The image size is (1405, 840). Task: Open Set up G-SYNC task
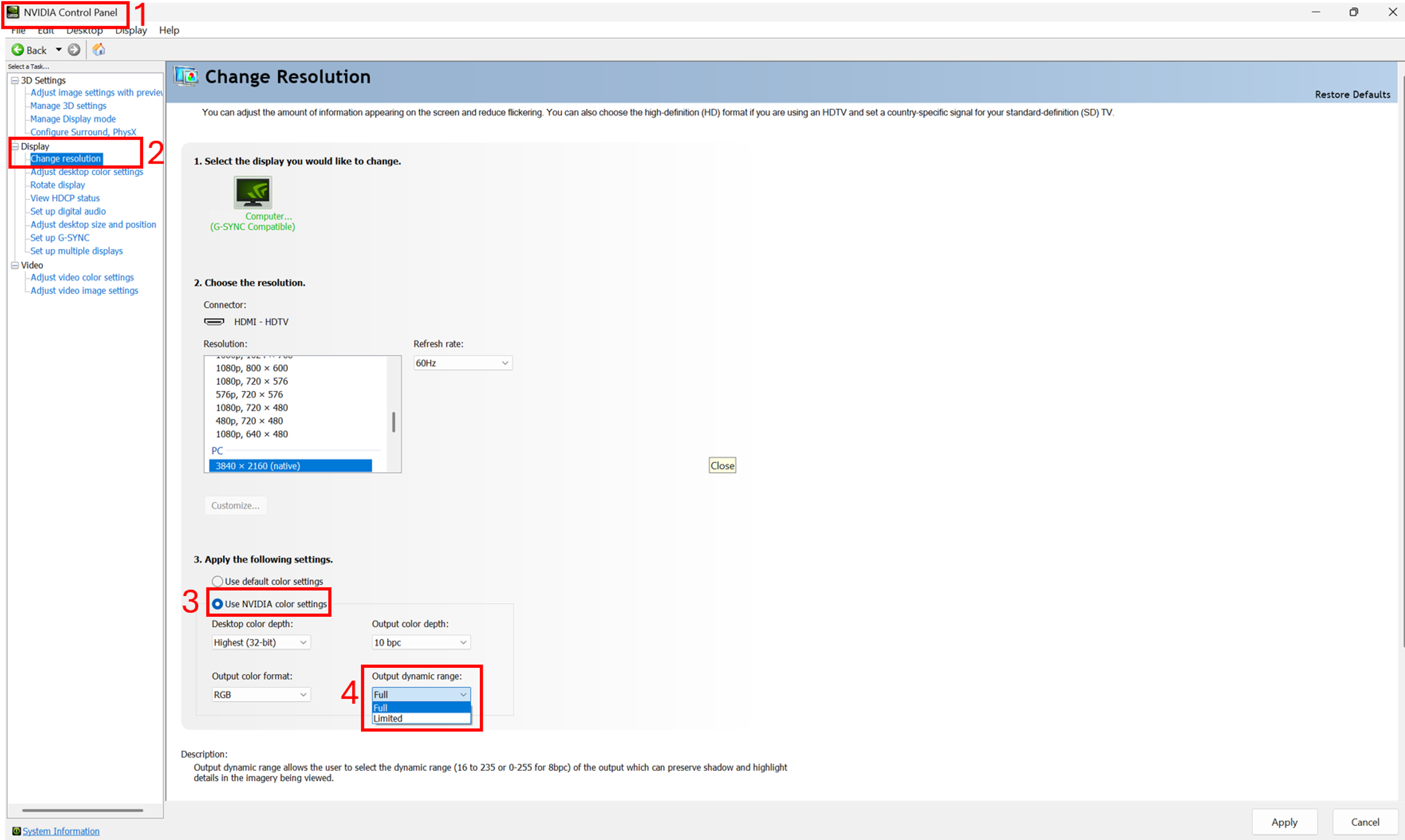click(x=60, y=238)
